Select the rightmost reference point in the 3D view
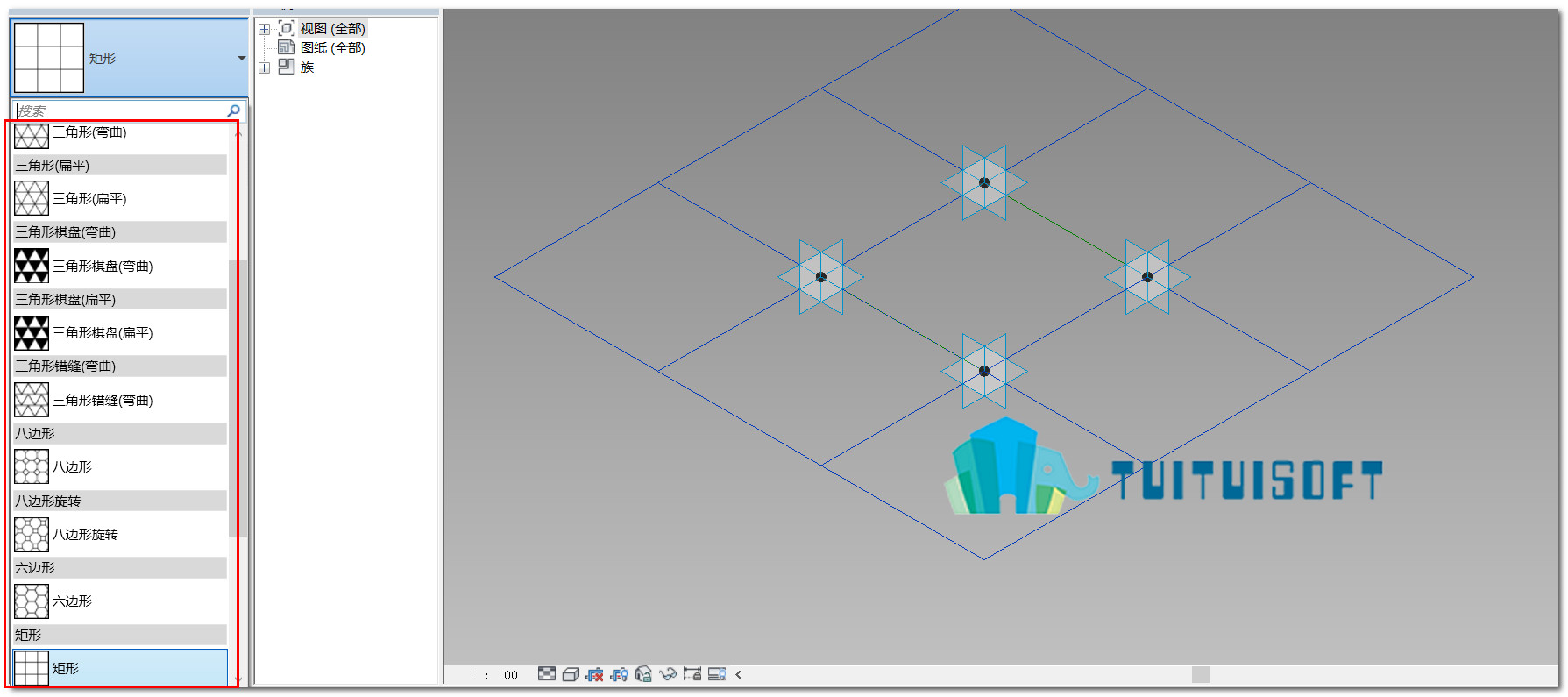 [1147, 277]
